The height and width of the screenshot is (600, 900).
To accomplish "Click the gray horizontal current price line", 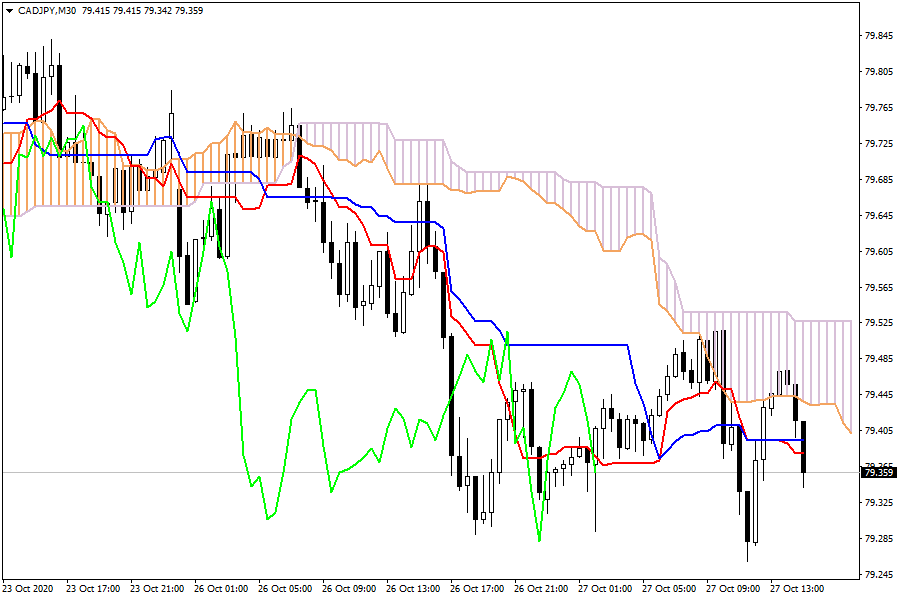I will (300, 472).
